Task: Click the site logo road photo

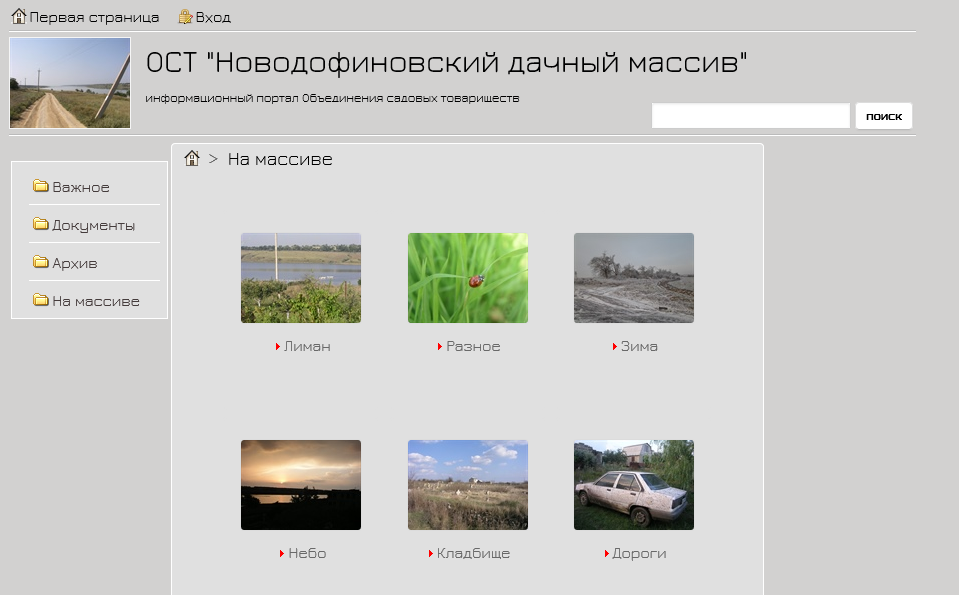Action: [70, 83]
